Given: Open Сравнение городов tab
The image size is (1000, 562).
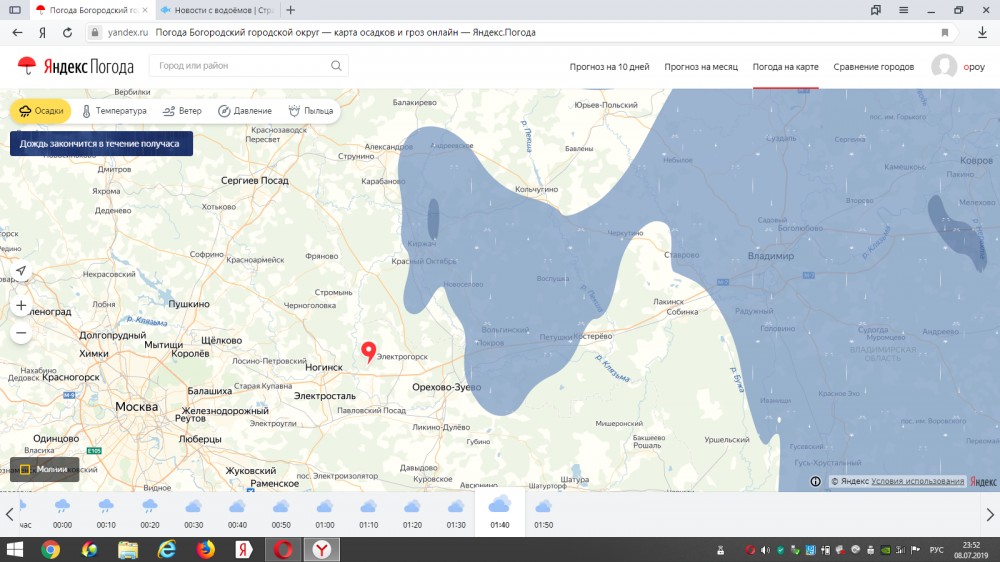Looking at the screenshot, I should (873, 67).
